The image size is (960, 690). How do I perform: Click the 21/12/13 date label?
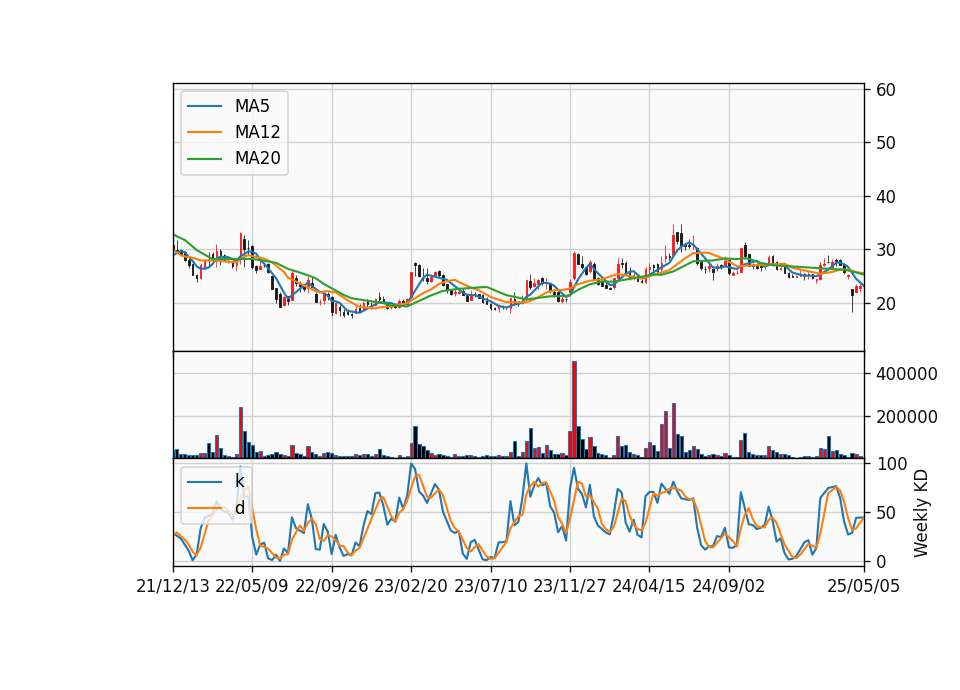(173, 586)
